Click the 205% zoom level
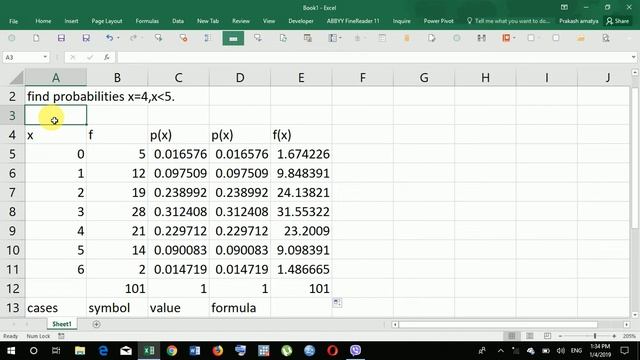Image resolution: width=640 pixels, height=360 pixels. [x=629, y=336]
